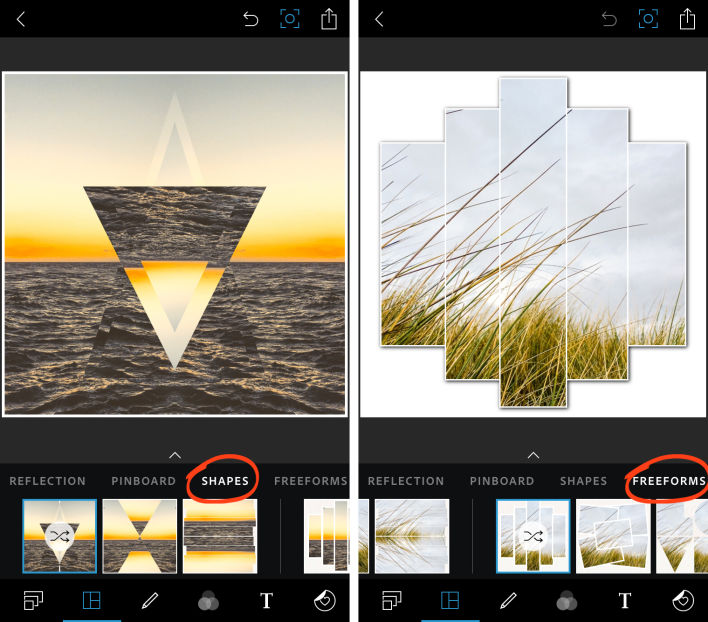Tap the back arrow on the left screen
708x622 pixels.
pyautogui.click(x=21, y=19)
